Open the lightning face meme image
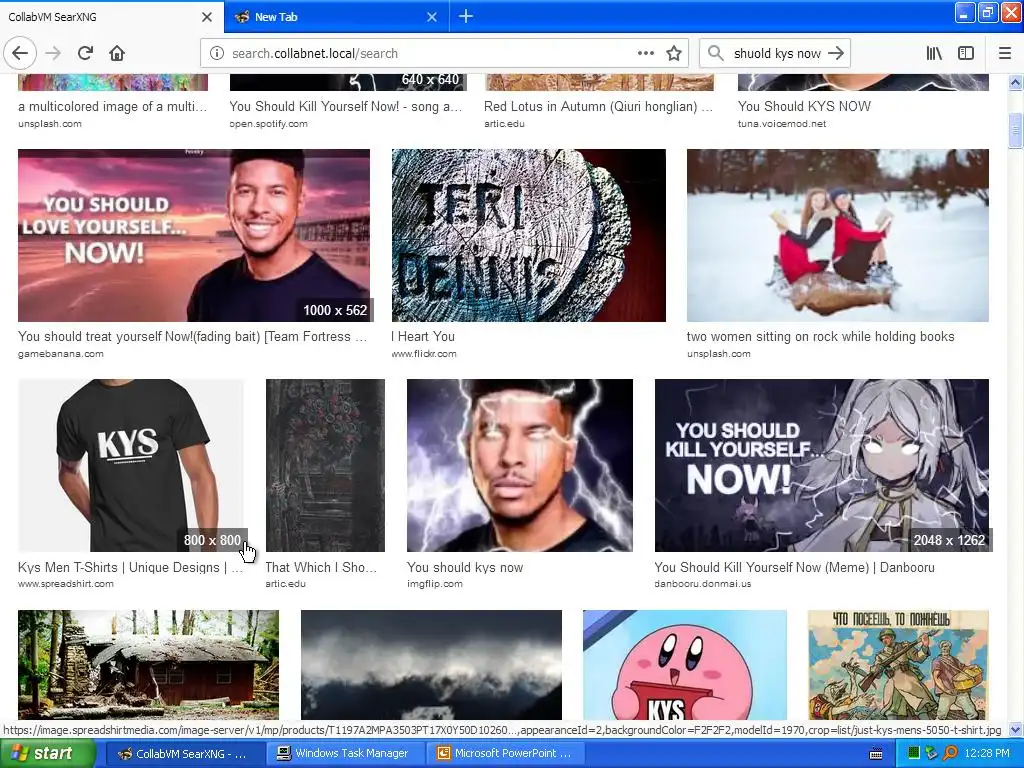This screenshot has width=1024, height=768. (520, 465)
